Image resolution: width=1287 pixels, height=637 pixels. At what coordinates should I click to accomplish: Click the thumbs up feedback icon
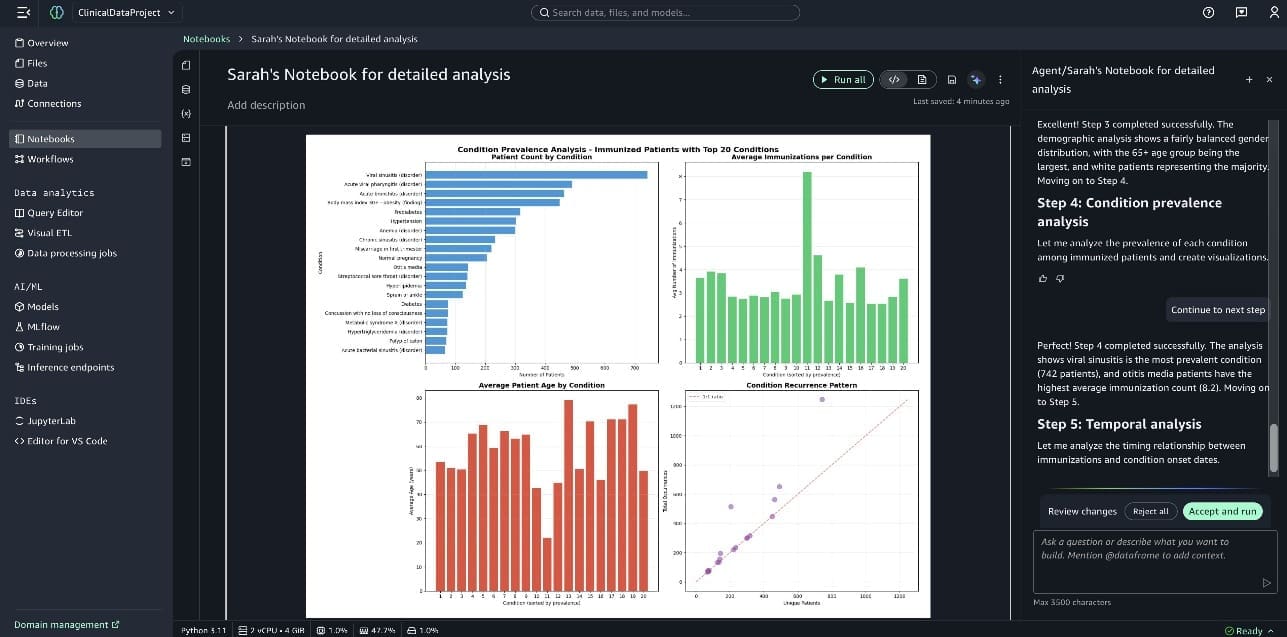click(1043, 278)
